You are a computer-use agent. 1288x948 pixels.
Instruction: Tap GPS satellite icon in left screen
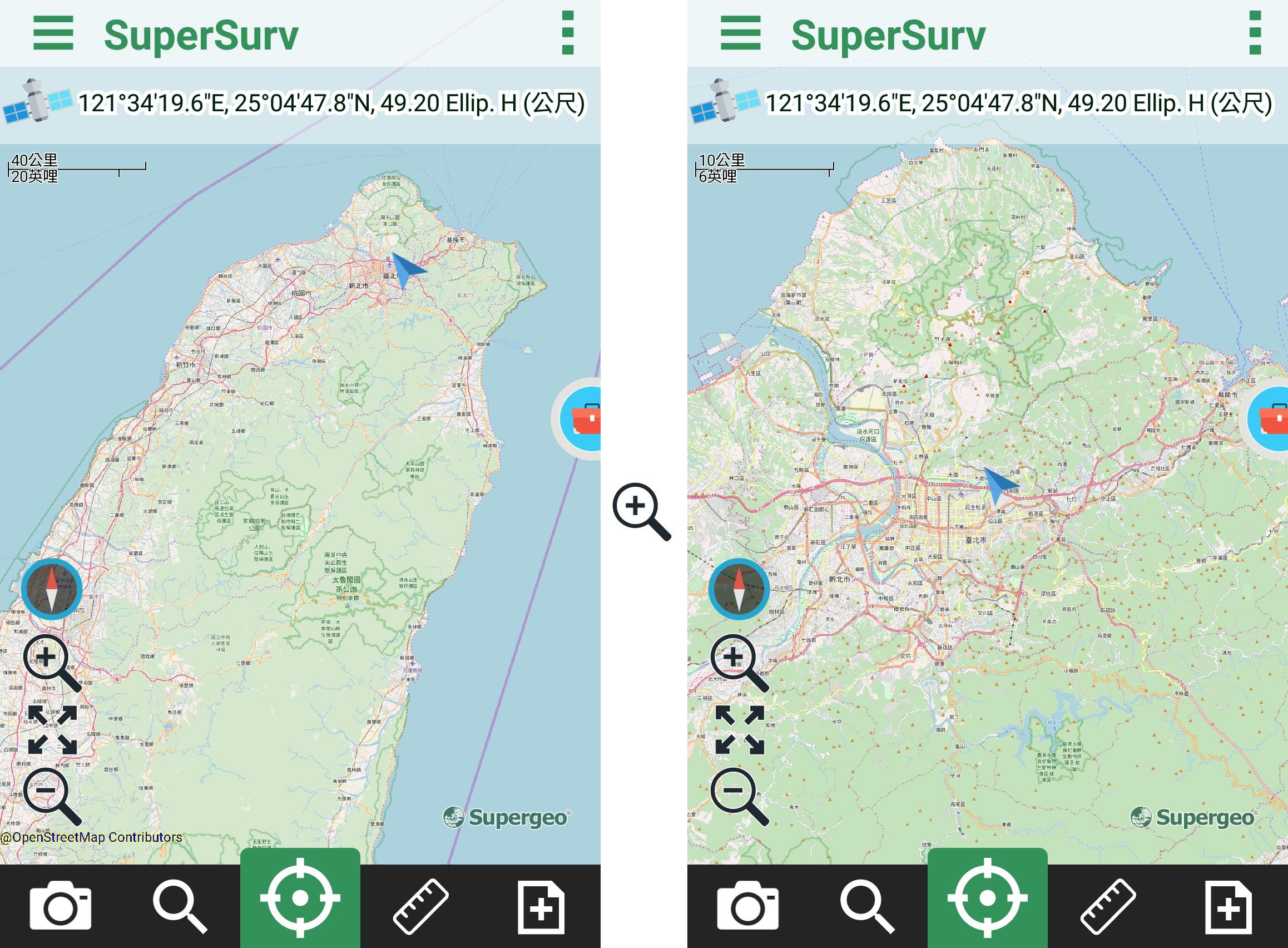(x=37, y=102)
